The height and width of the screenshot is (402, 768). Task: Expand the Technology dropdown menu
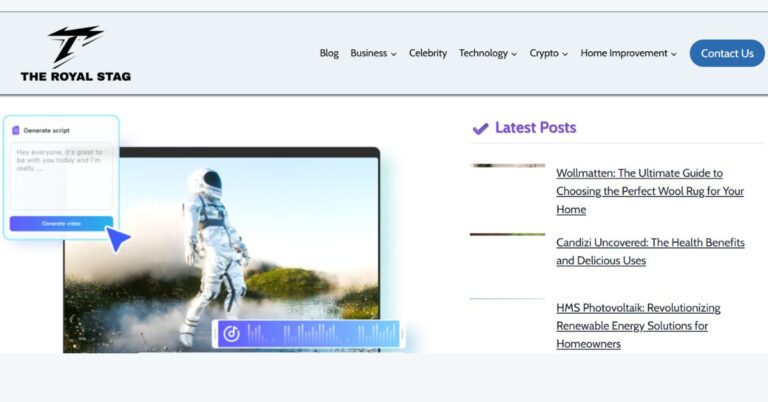click(488, 54)
